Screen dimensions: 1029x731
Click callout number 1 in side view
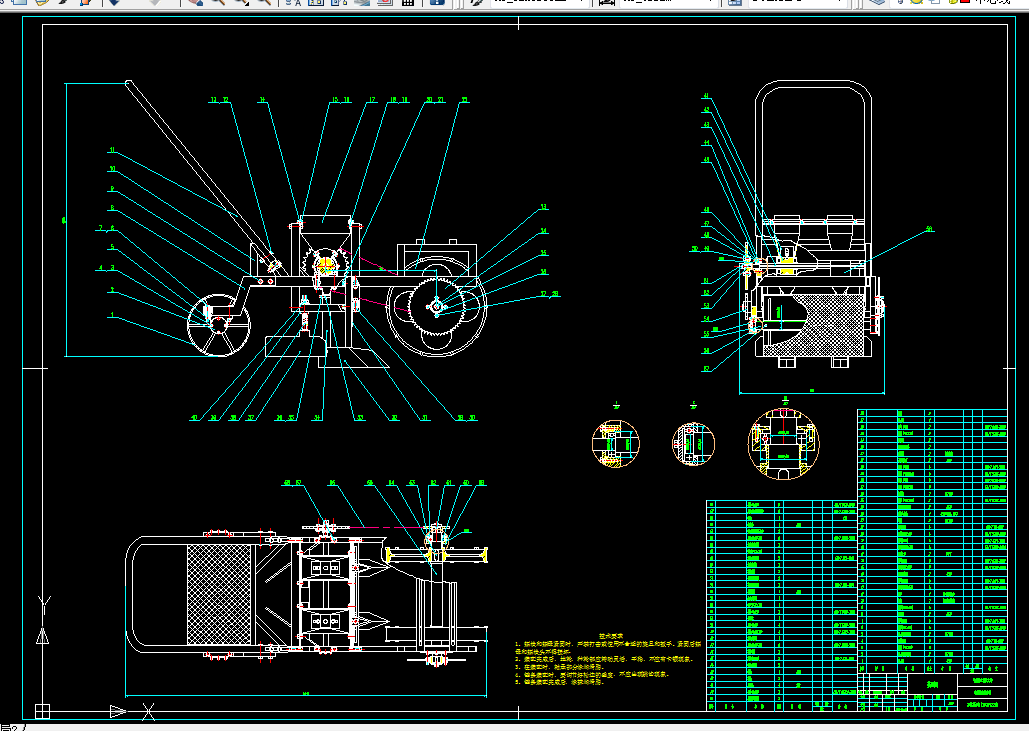click(x=112, y=315)
